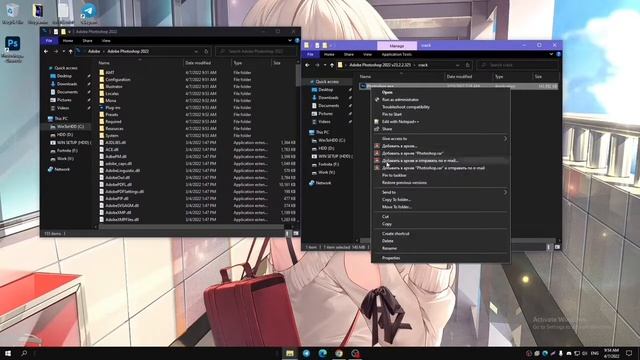The height and width of the screenshot is (360, 640).
Task: Switch to large icons view in Adobe Photoshop 2022 window
Action: [x=296, y=233]
